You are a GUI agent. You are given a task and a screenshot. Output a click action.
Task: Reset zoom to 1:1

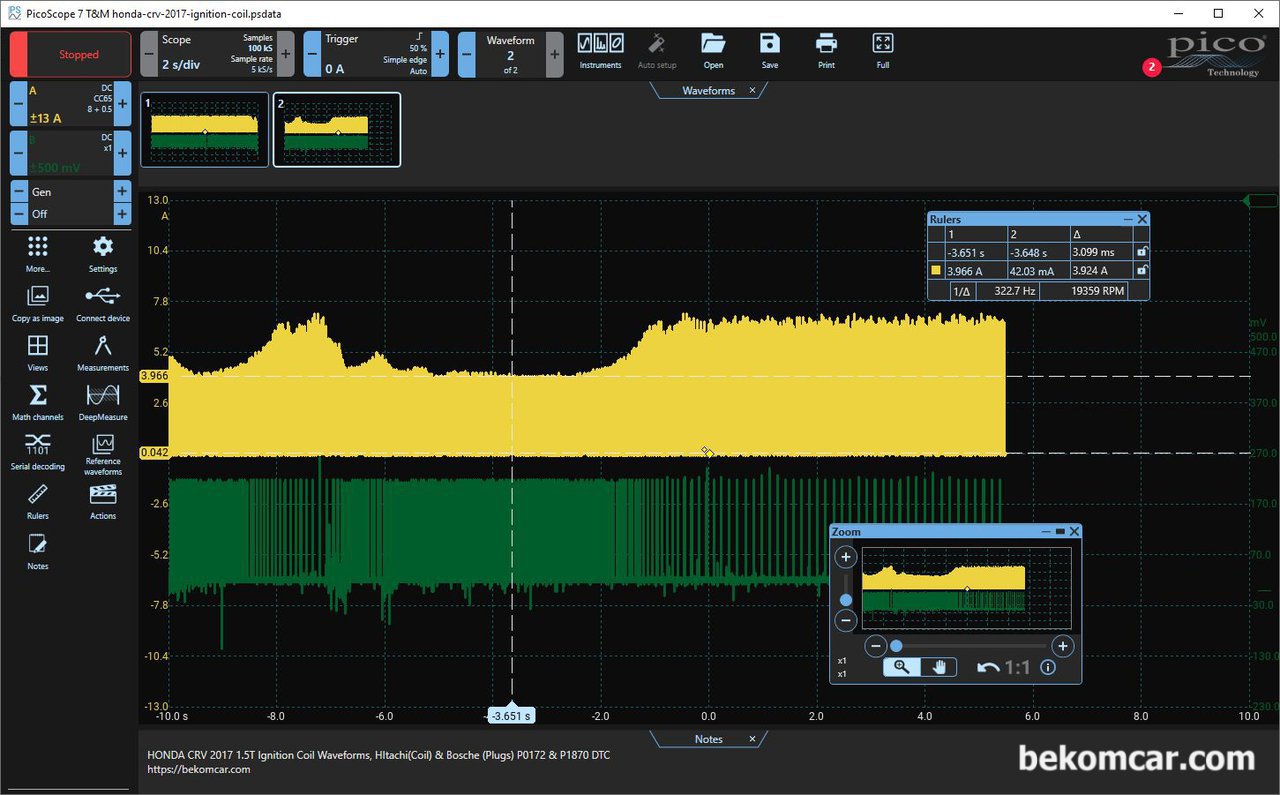point(1017,668)
